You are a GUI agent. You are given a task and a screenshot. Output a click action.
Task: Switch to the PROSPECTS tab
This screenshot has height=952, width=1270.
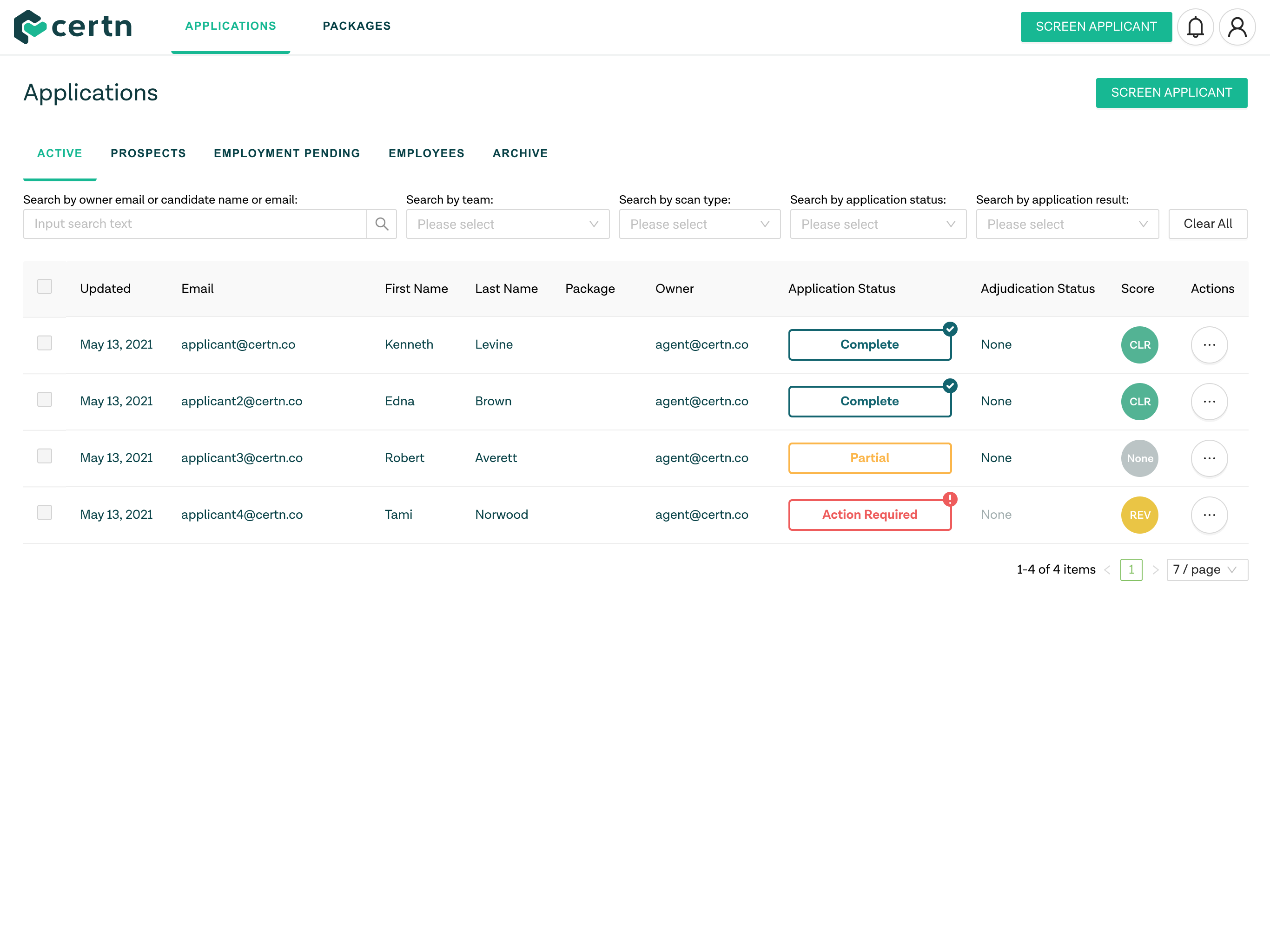pyautogui.click(x=148, y=153)
